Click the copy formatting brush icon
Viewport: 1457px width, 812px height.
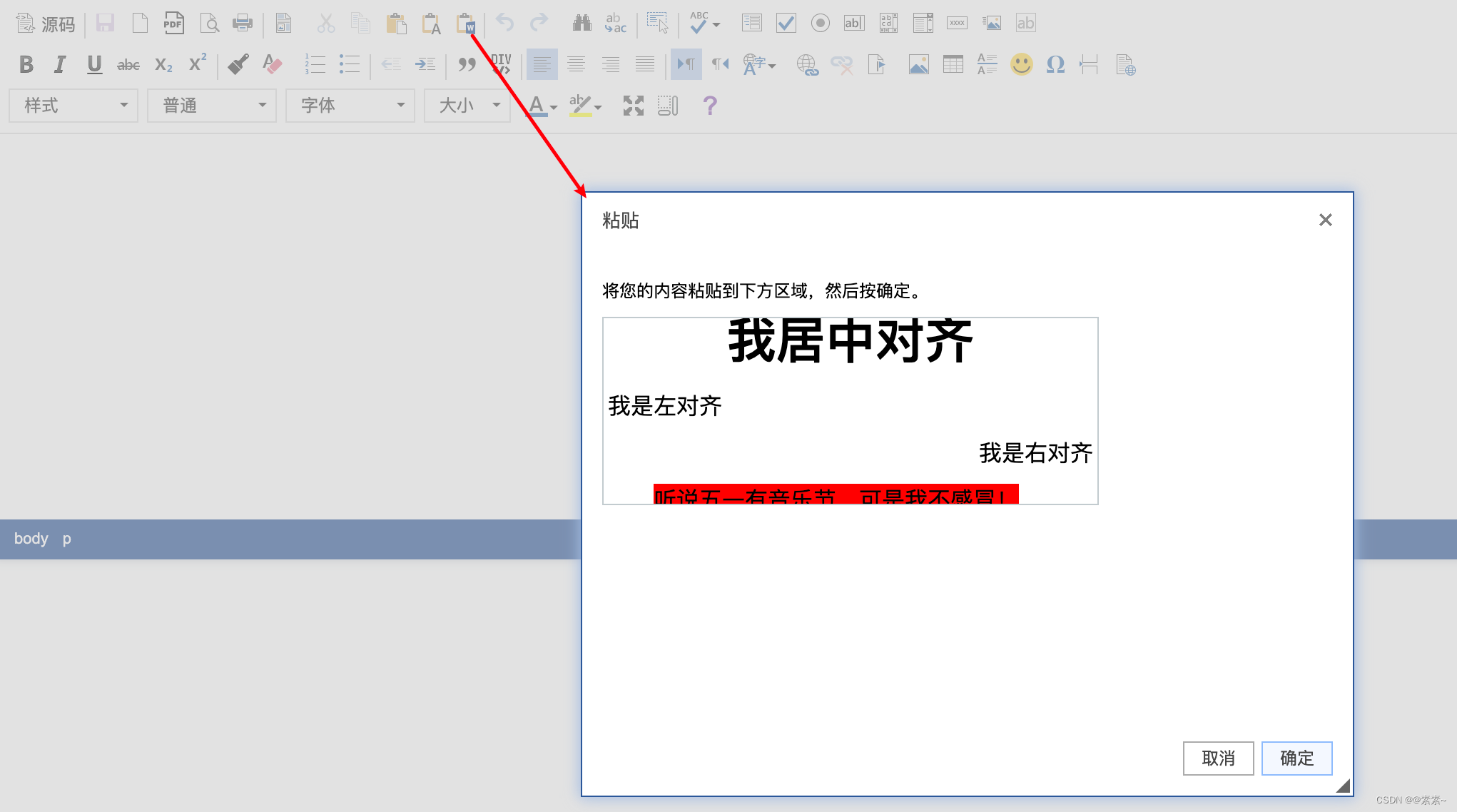238,65
